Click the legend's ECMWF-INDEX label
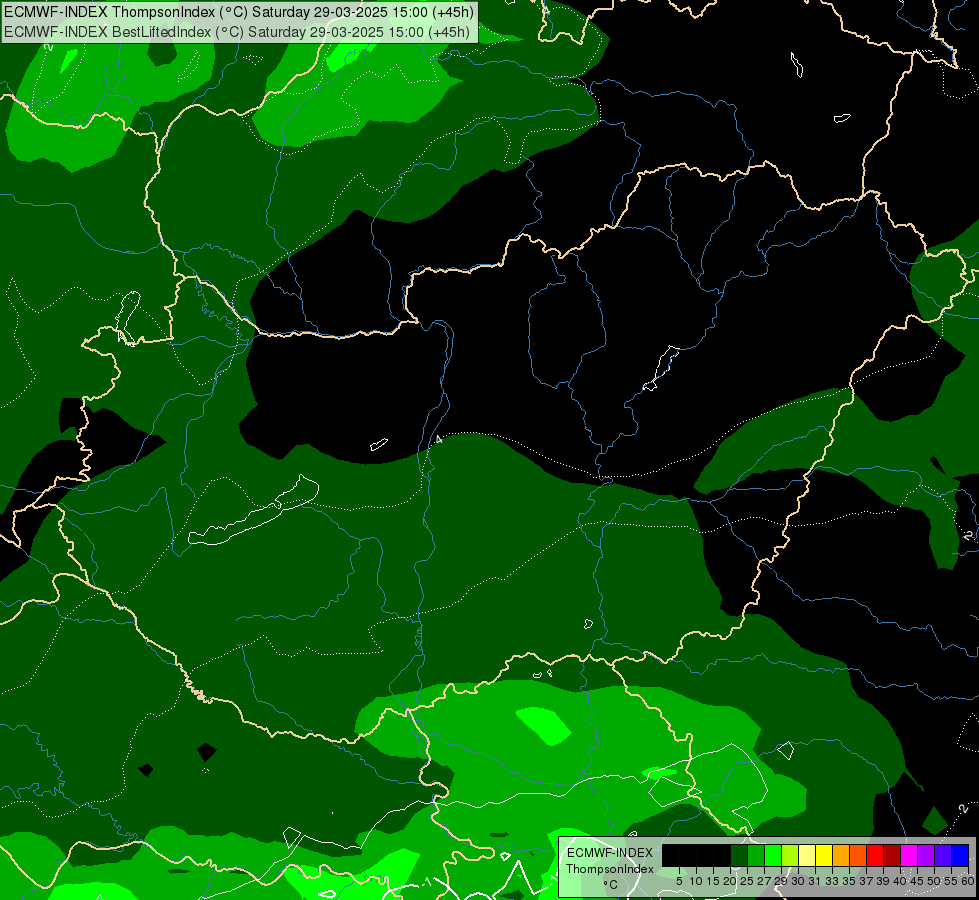The image size is (979, 900). click(x=610, y=853)
